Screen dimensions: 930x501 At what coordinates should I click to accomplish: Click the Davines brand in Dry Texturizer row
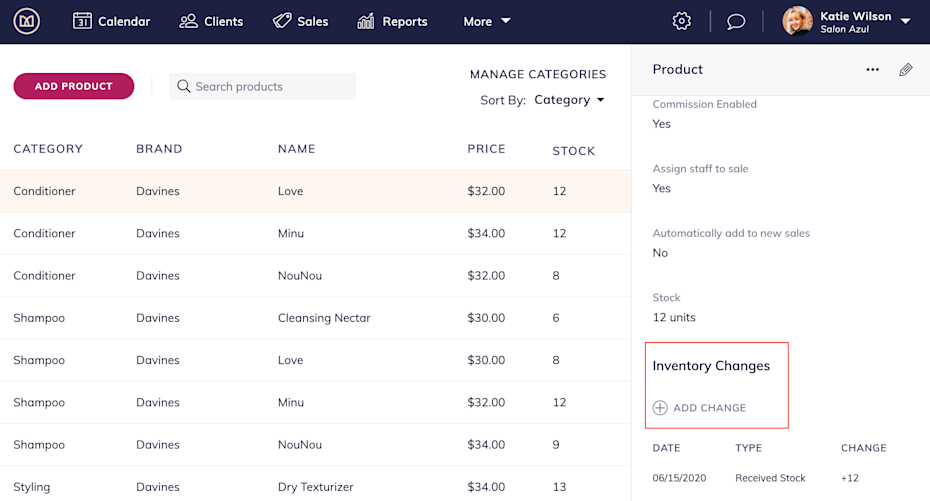click(x=158, y=487)
